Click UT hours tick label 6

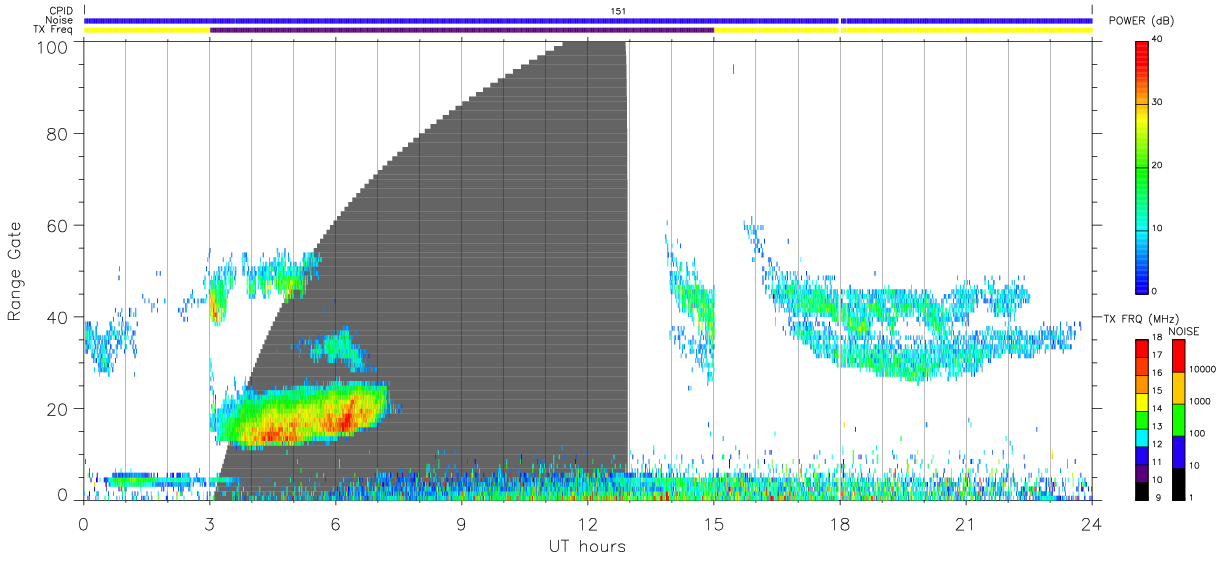click(x=336, y=523)
